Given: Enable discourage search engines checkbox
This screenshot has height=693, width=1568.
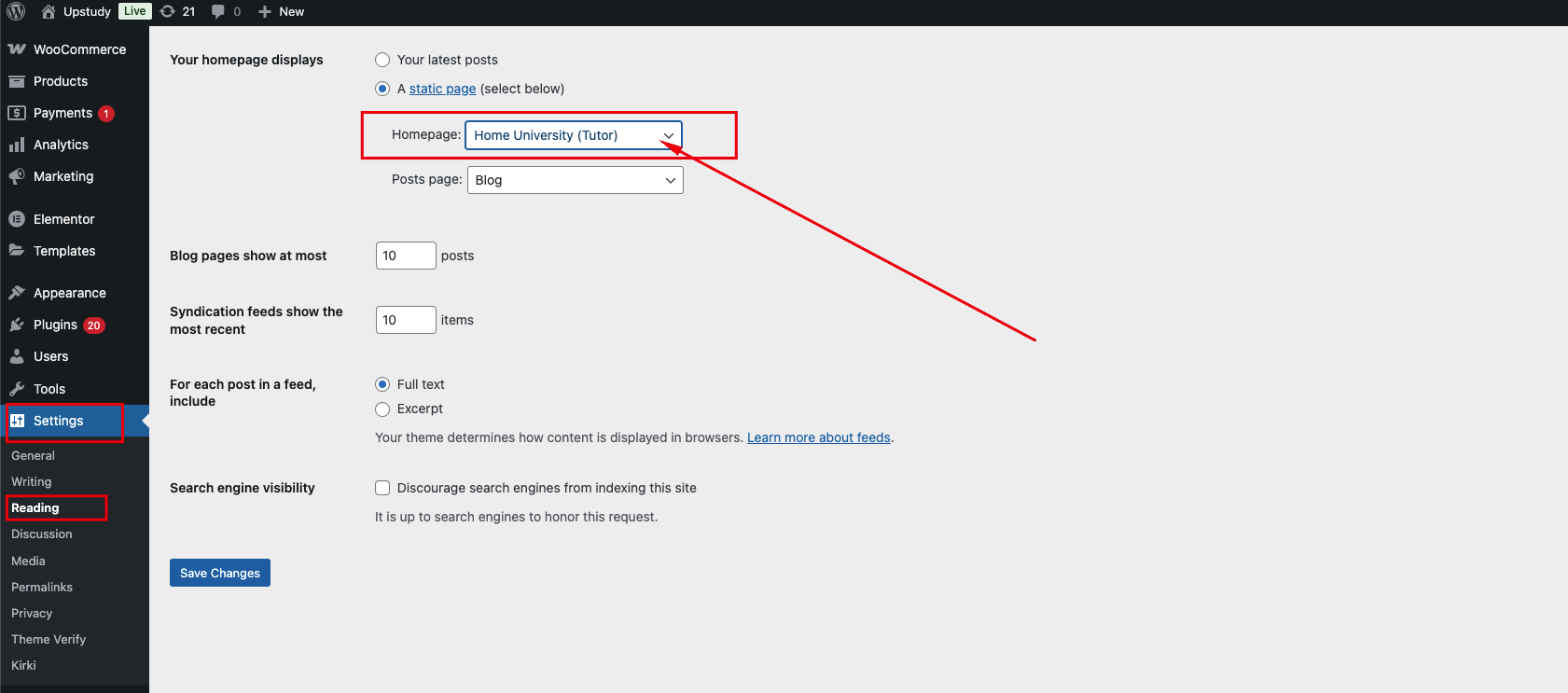Looking at the screenshot, I should click(382, 488).
